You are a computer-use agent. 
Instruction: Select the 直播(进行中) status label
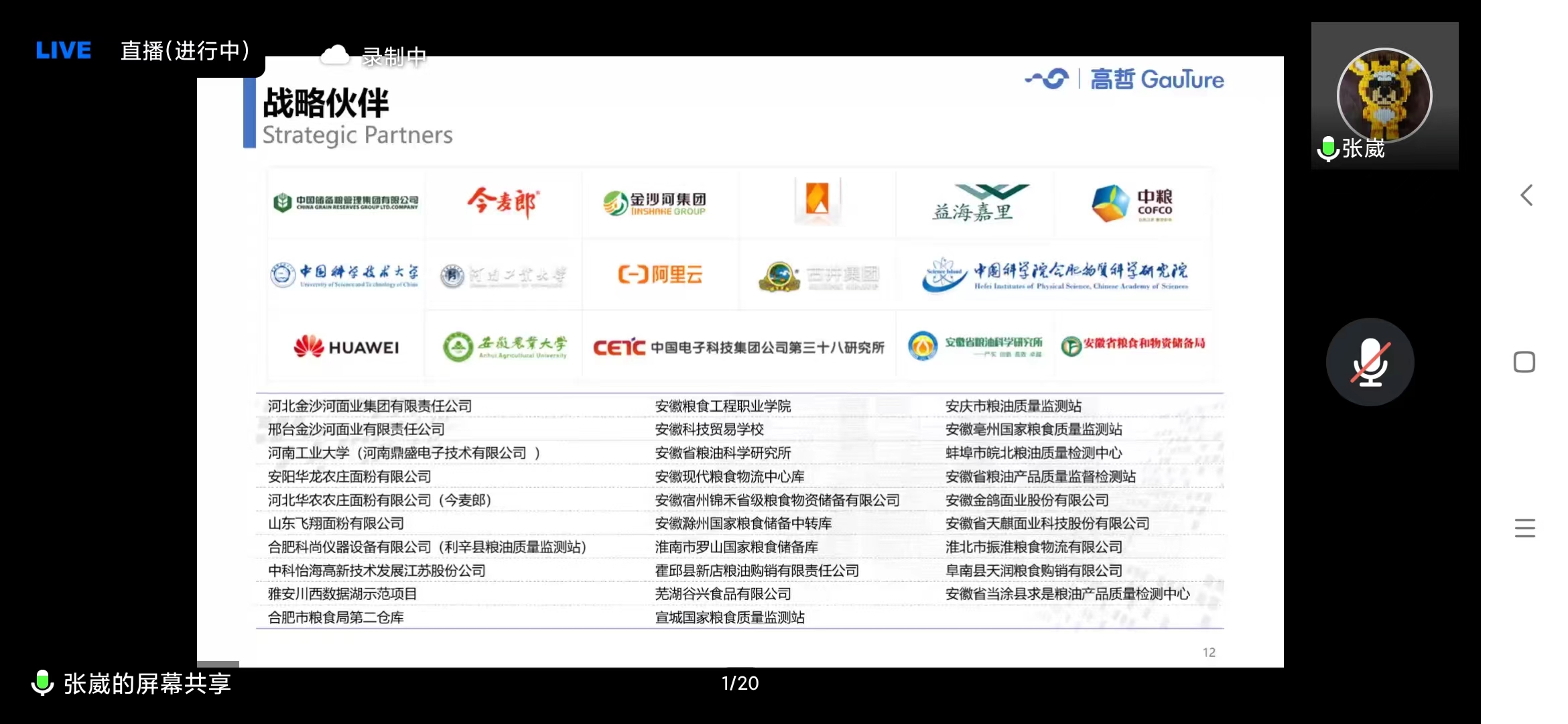pos(186,50)
